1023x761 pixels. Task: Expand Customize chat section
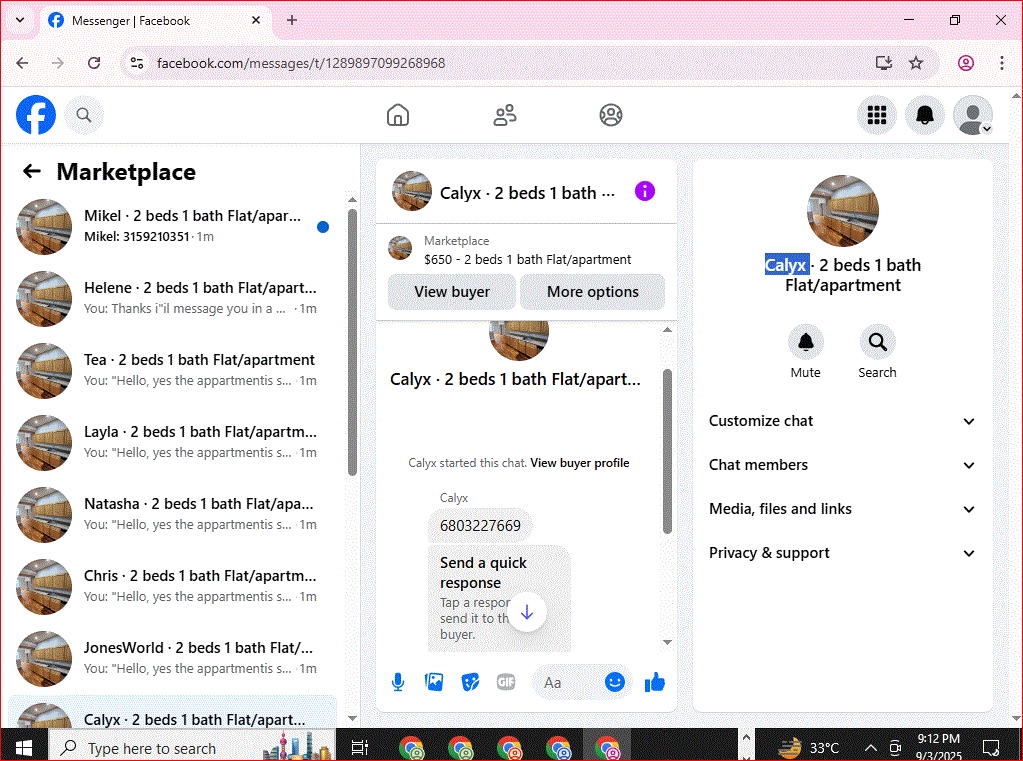coord(842,421)
